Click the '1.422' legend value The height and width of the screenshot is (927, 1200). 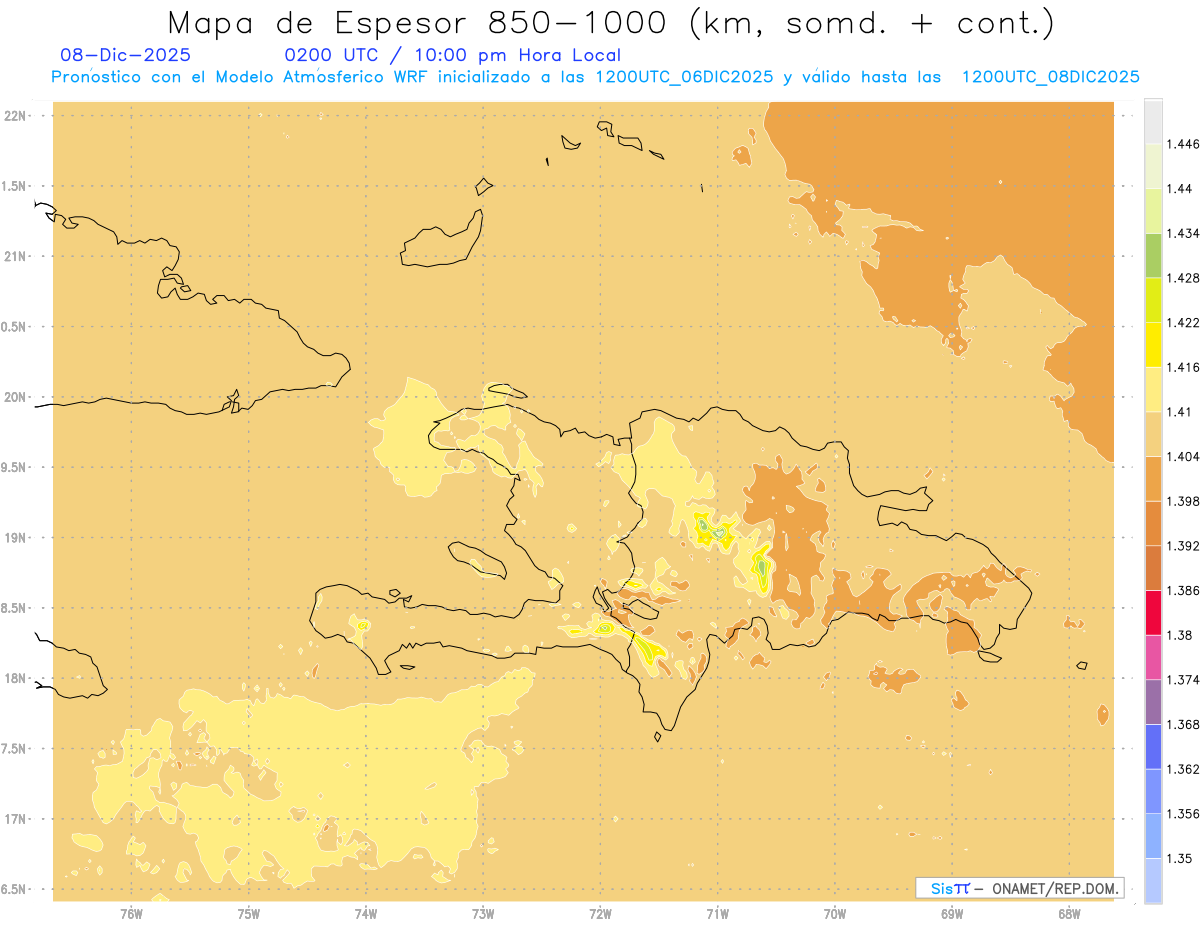(x=1183, y=323)
